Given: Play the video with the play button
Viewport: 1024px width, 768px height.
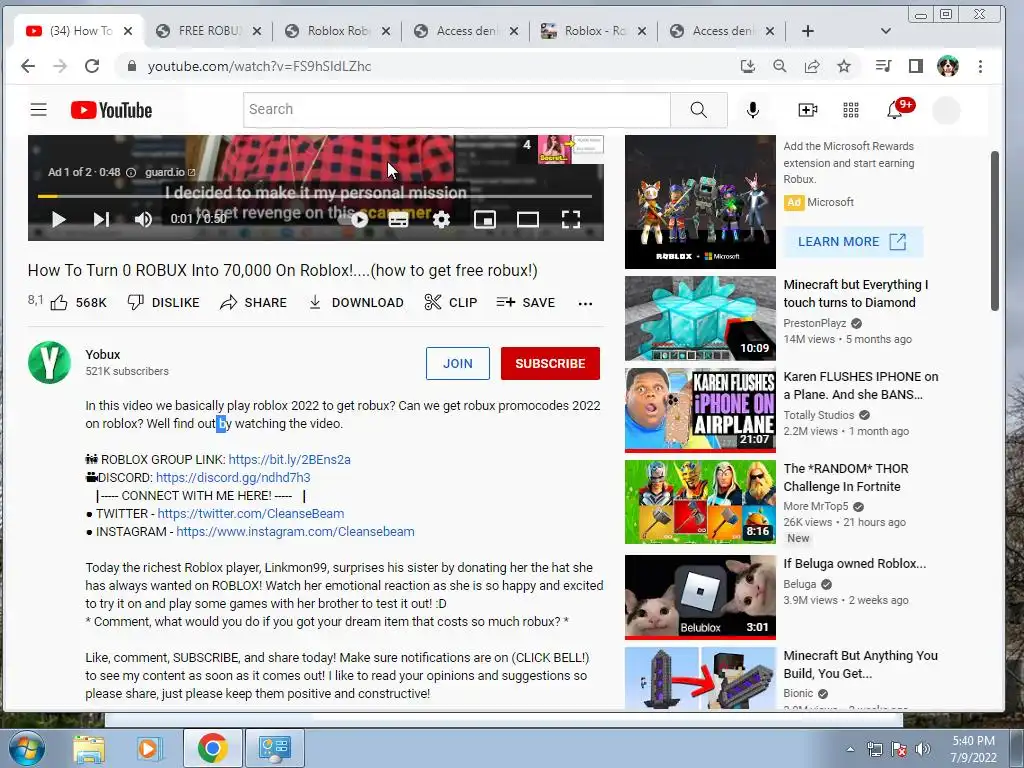Looking at the screenshot, I should point(58,219).
